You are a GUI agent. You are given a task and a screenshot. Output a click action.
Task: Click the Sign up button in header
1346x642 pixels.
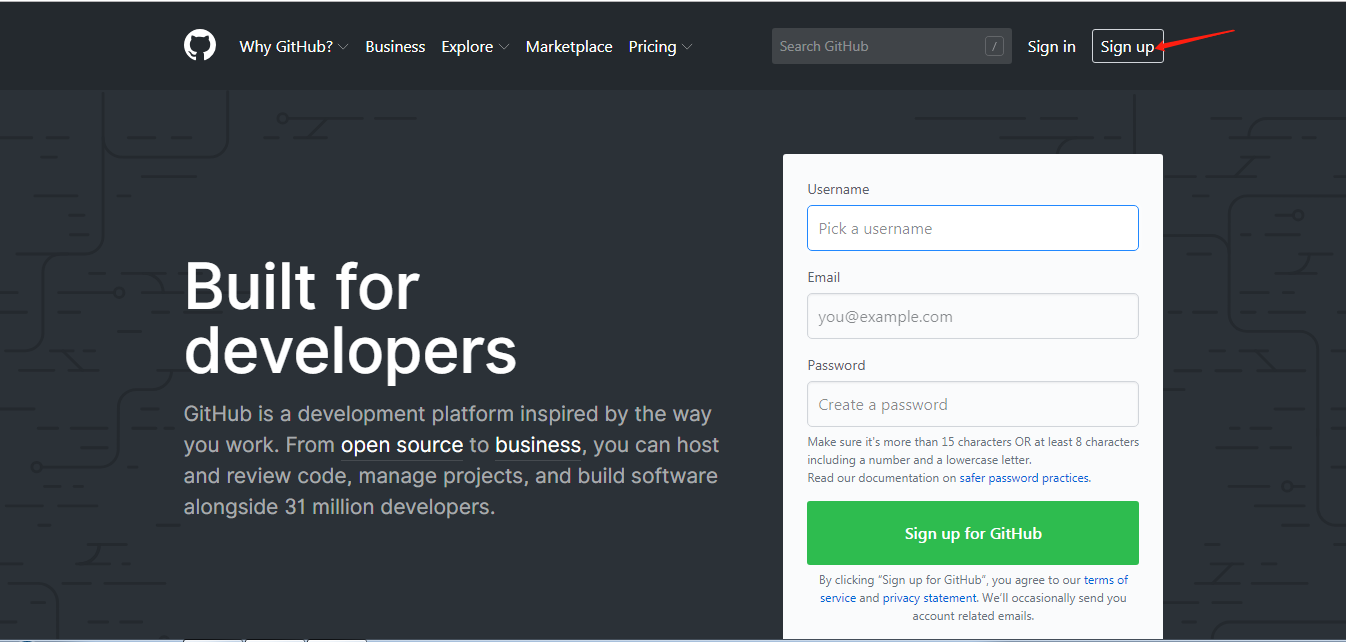[1127, 46]
